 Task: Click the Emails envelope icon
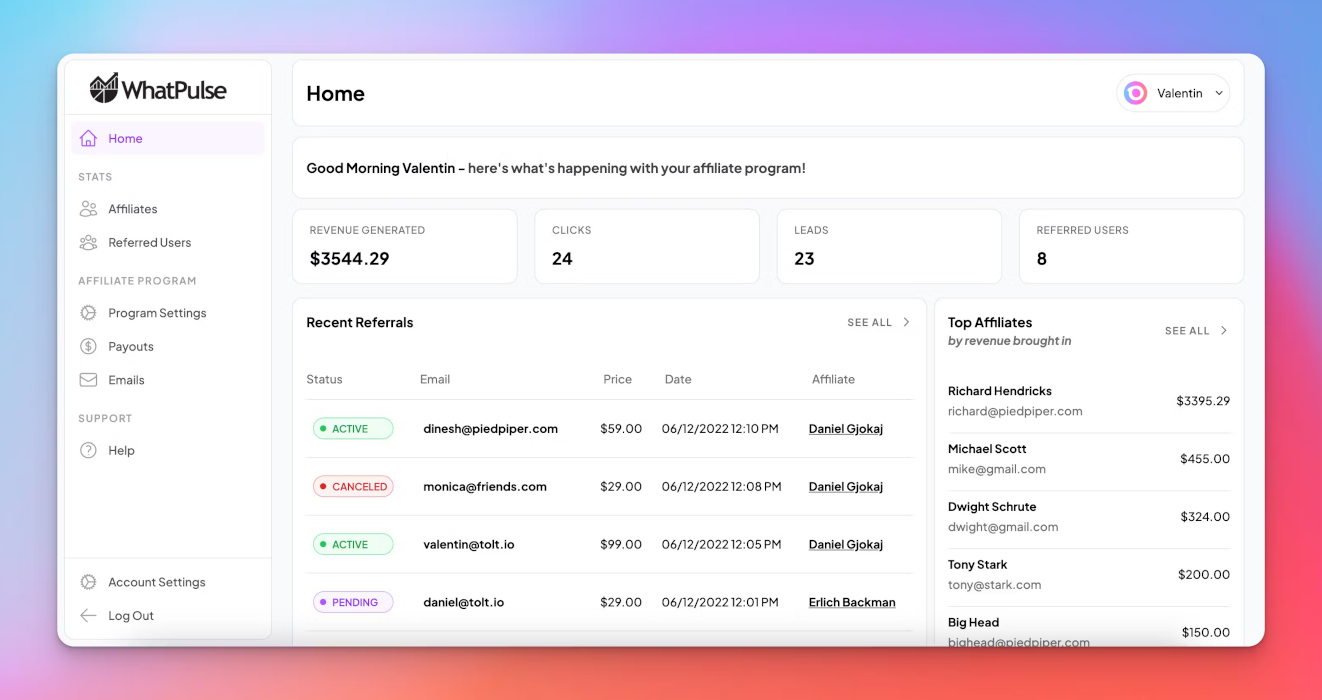[88, 380]
